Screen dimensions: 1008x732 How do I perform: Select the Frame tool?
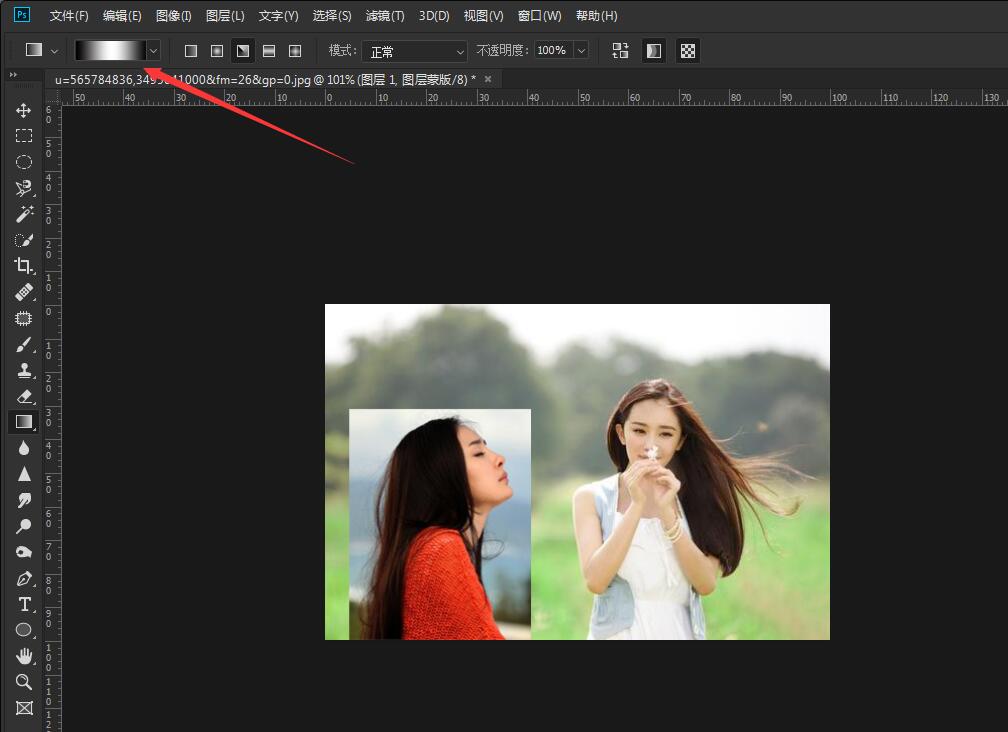24,708
